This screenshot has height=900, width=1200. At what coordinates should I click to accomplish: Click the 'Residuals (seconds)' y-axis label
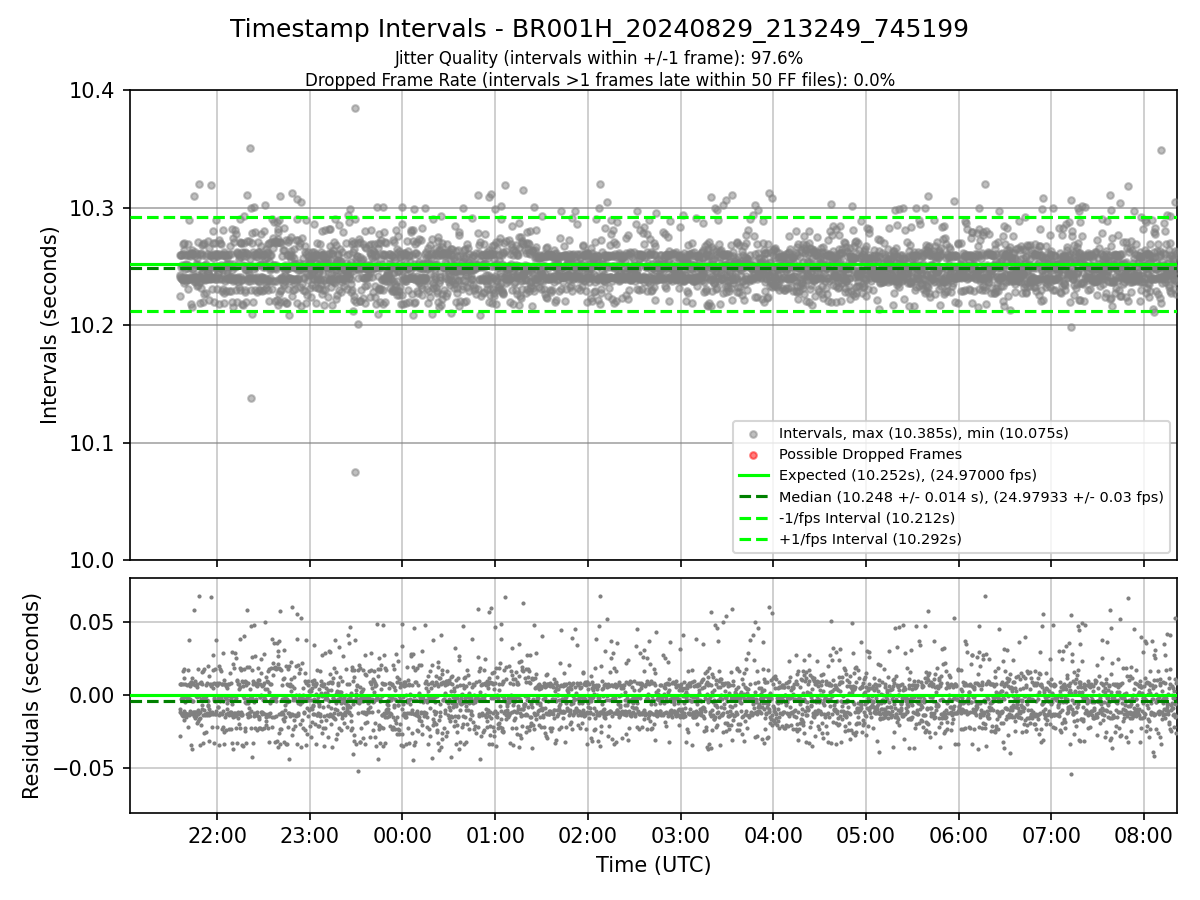tap(31, 696)
